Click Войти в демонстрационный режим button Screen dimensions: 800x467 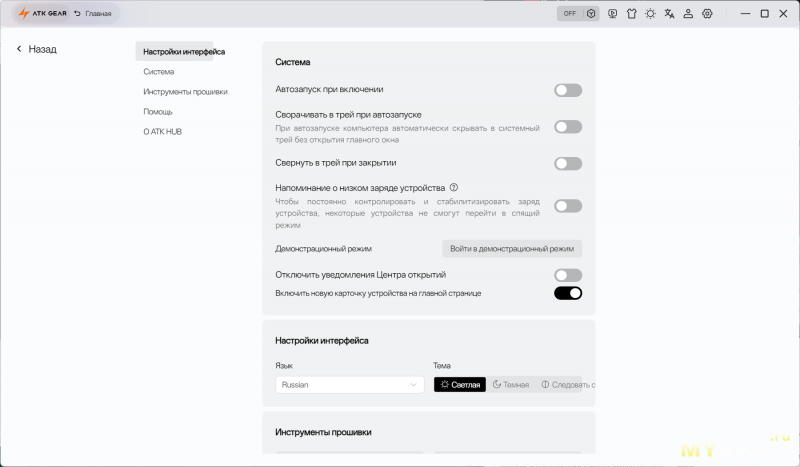pos(512,249)
